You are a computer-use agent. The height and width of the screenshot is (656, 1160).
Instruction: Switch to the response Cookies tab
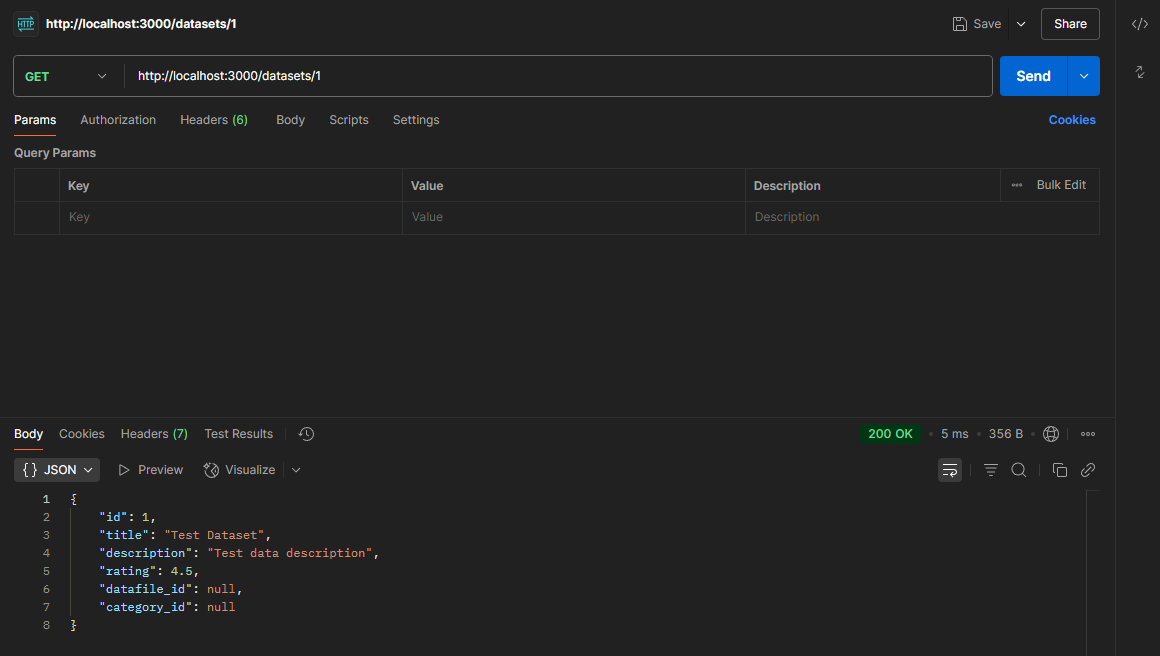(81, 434)
